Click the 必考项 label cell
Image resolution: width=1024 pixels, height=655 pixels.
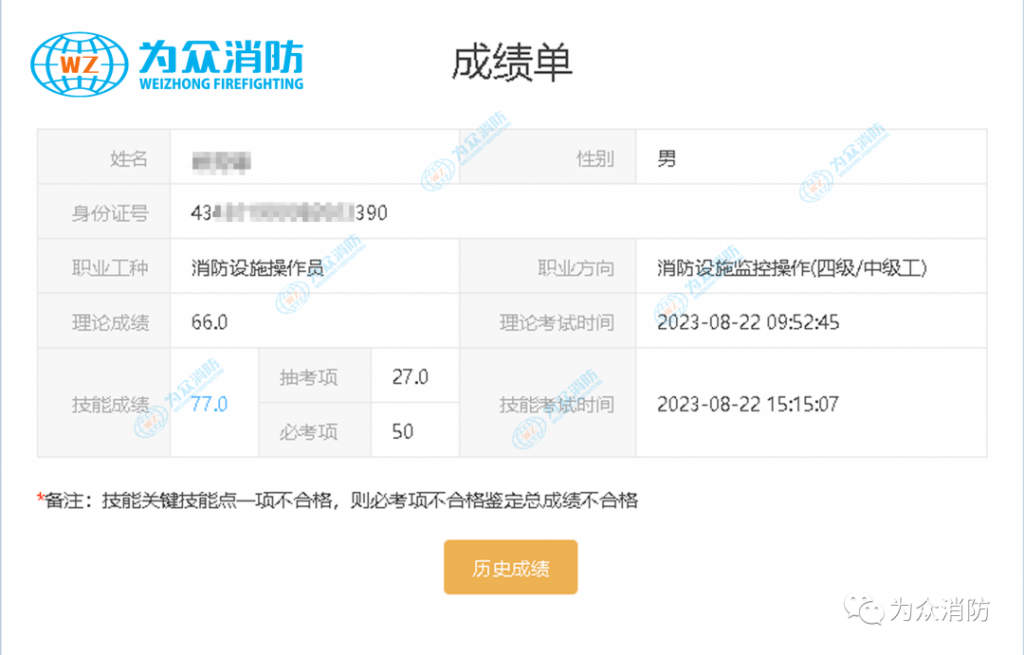315,430
